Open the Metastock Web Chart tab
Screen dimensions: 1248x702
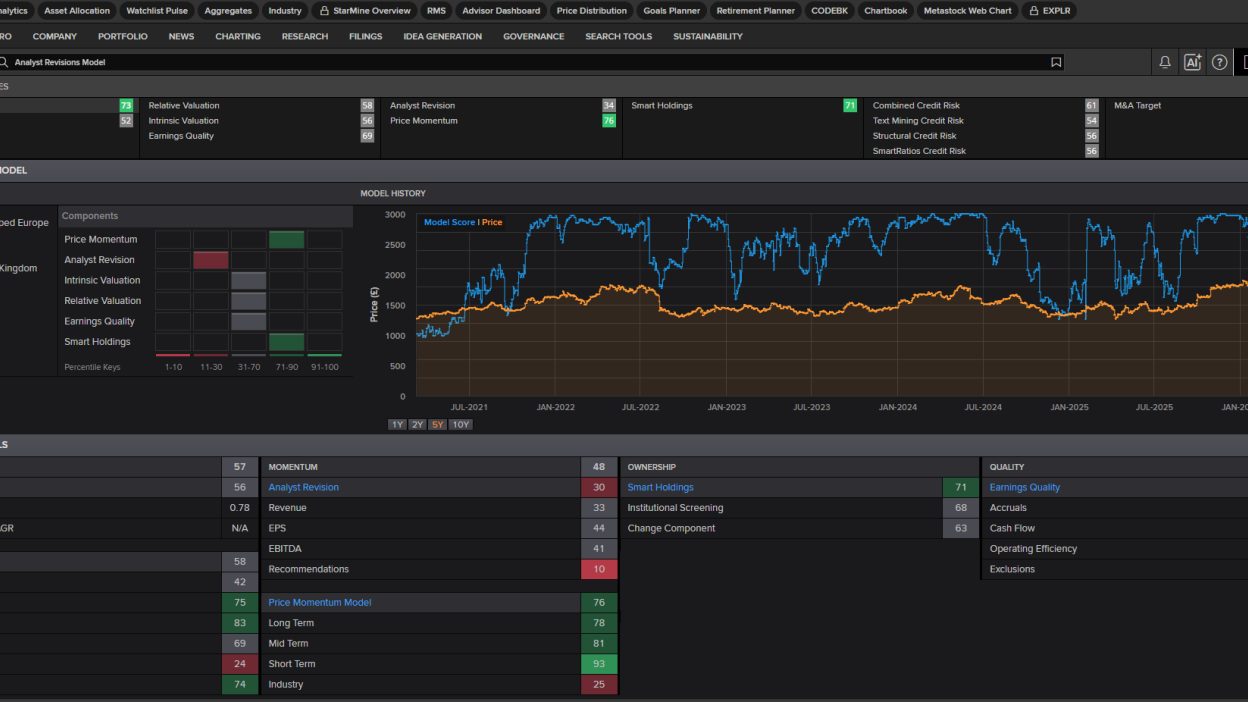click(967, 11)
